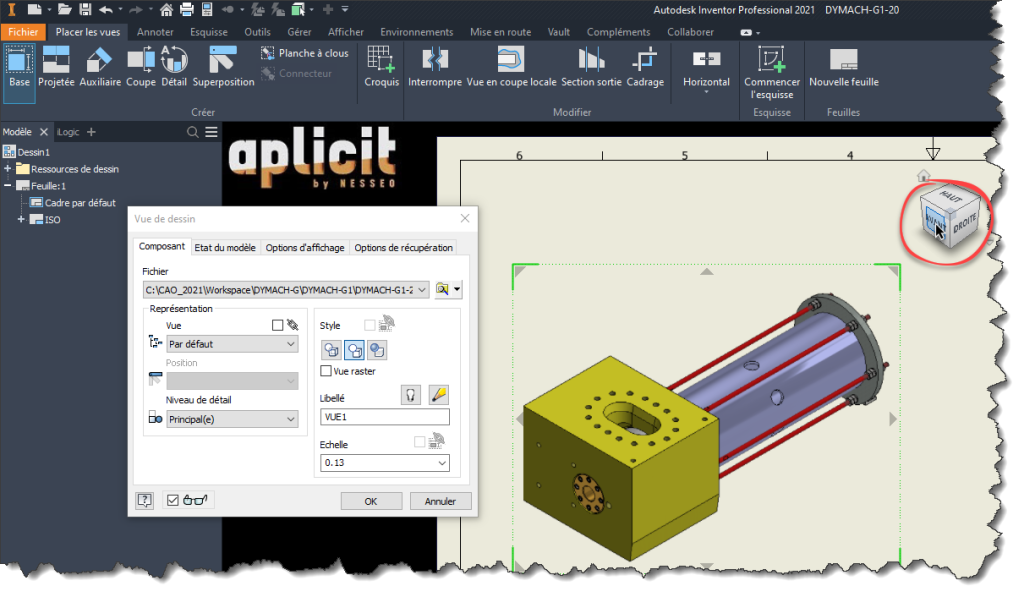Click the VUE1 label input field
Screen dimensions: 1024x597
[384, 417]
